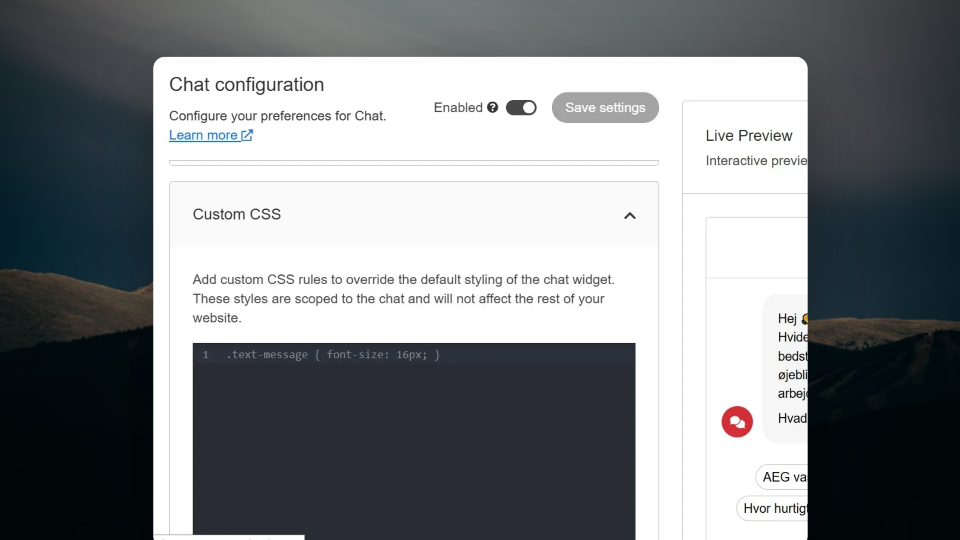
Task: Select the AEG suggestion chip in preview
Action: click(782, 477)
